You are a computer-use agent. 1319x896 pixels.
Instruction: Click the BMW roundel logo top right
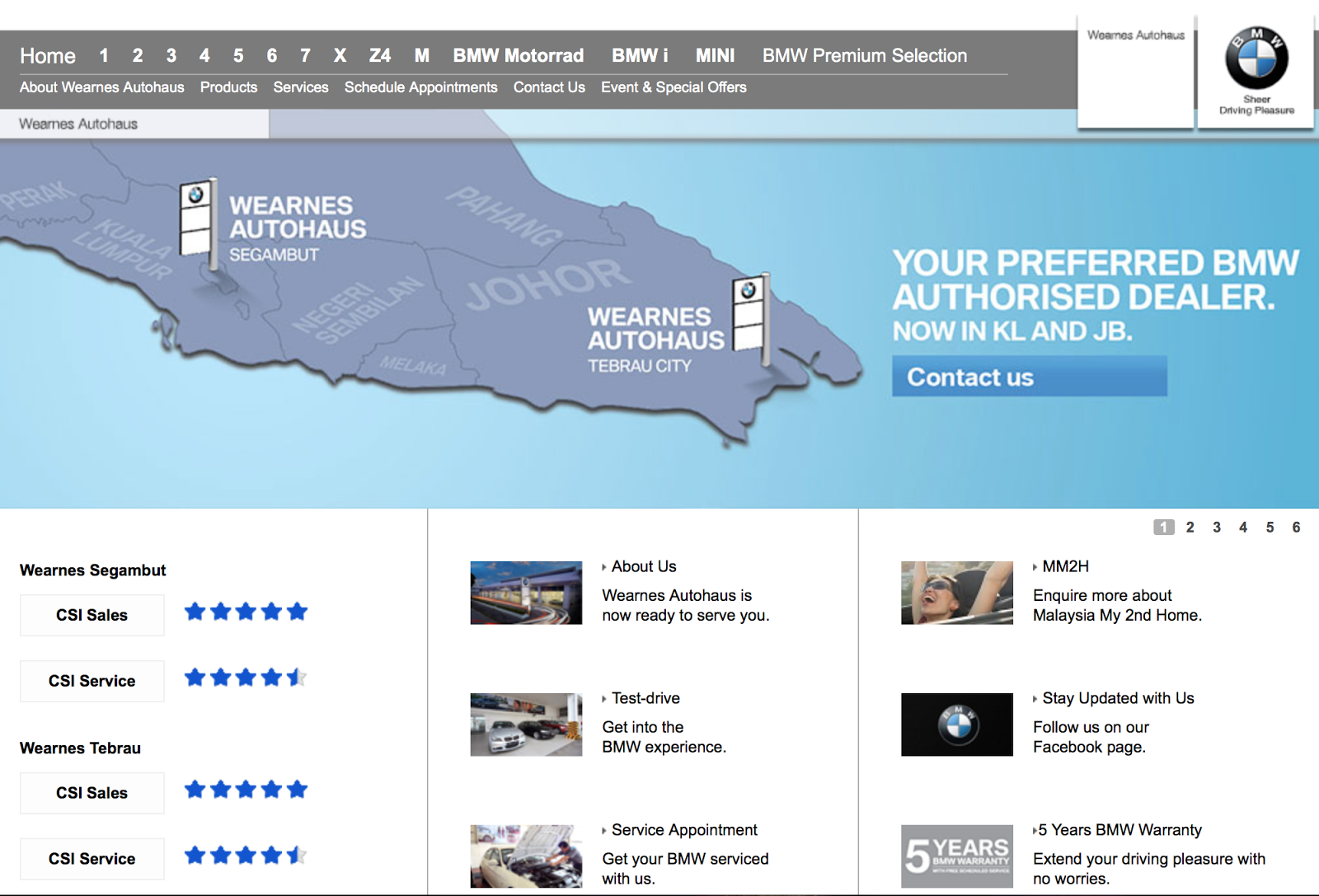[x=1256, y=58]
